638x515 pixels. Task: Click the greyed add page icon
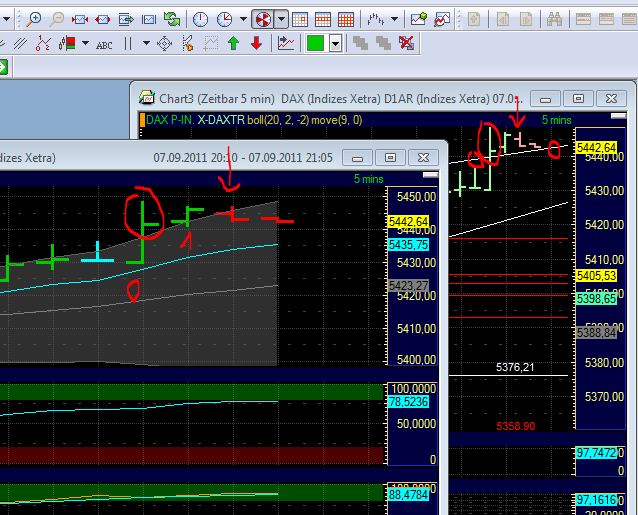tap(474, 19)
